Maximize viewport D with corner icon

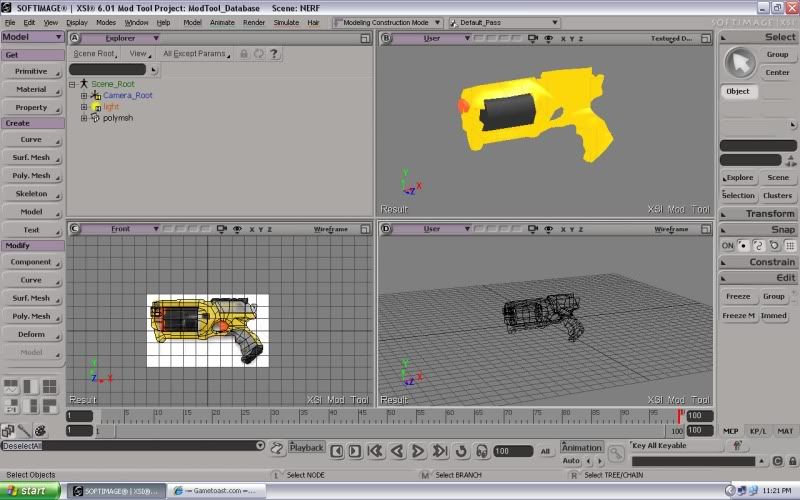coord(706,229)
